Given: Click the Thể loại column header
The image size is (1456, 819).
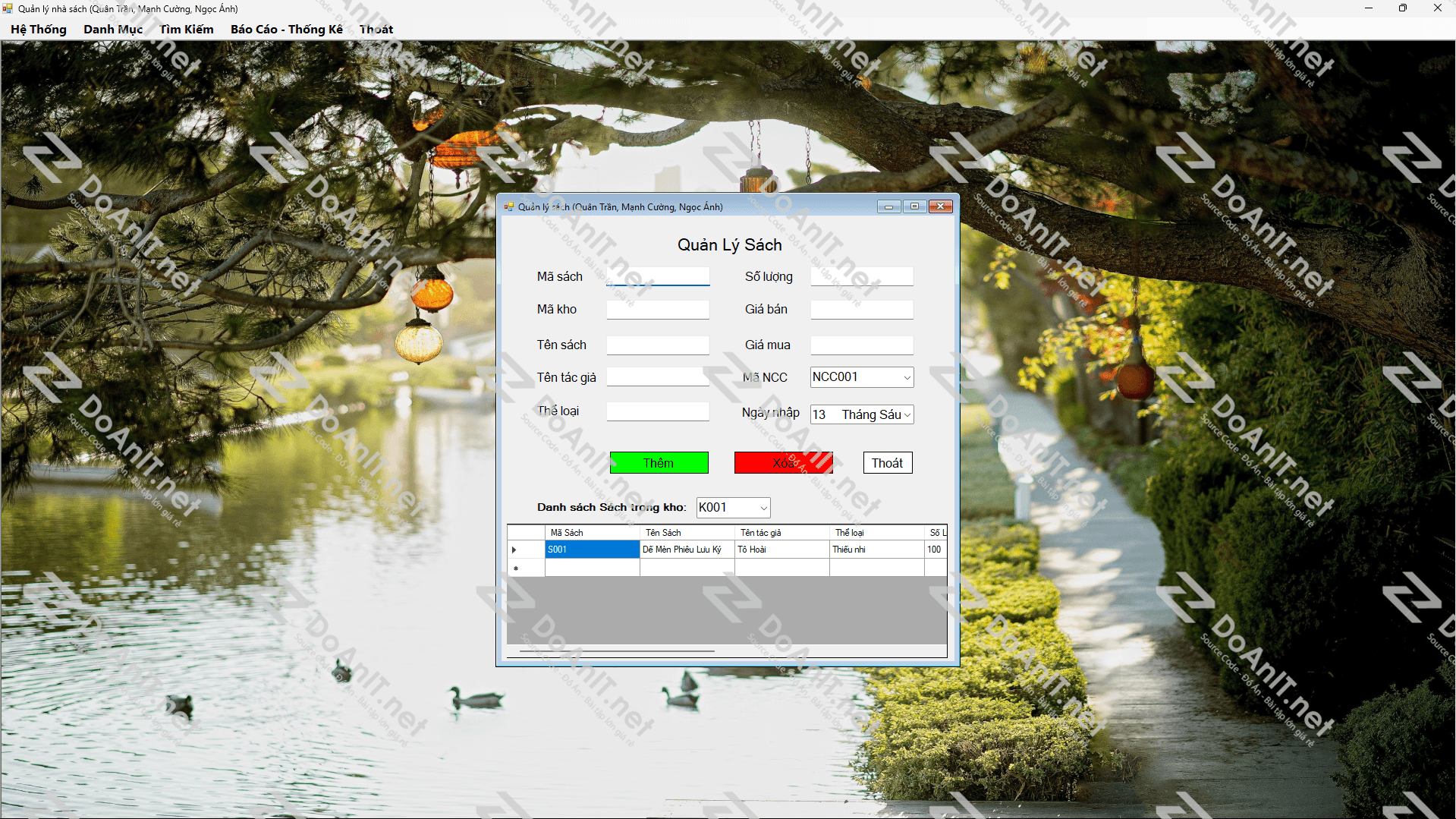Looking at the screenshot, I should point(876,533).
